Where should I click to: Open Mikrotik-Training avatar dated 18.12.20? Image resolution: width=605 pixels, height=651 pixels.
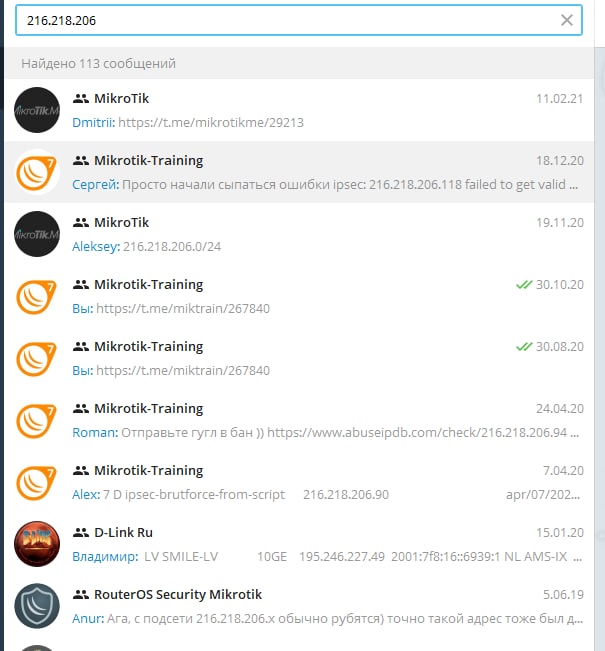pos(37,172)
